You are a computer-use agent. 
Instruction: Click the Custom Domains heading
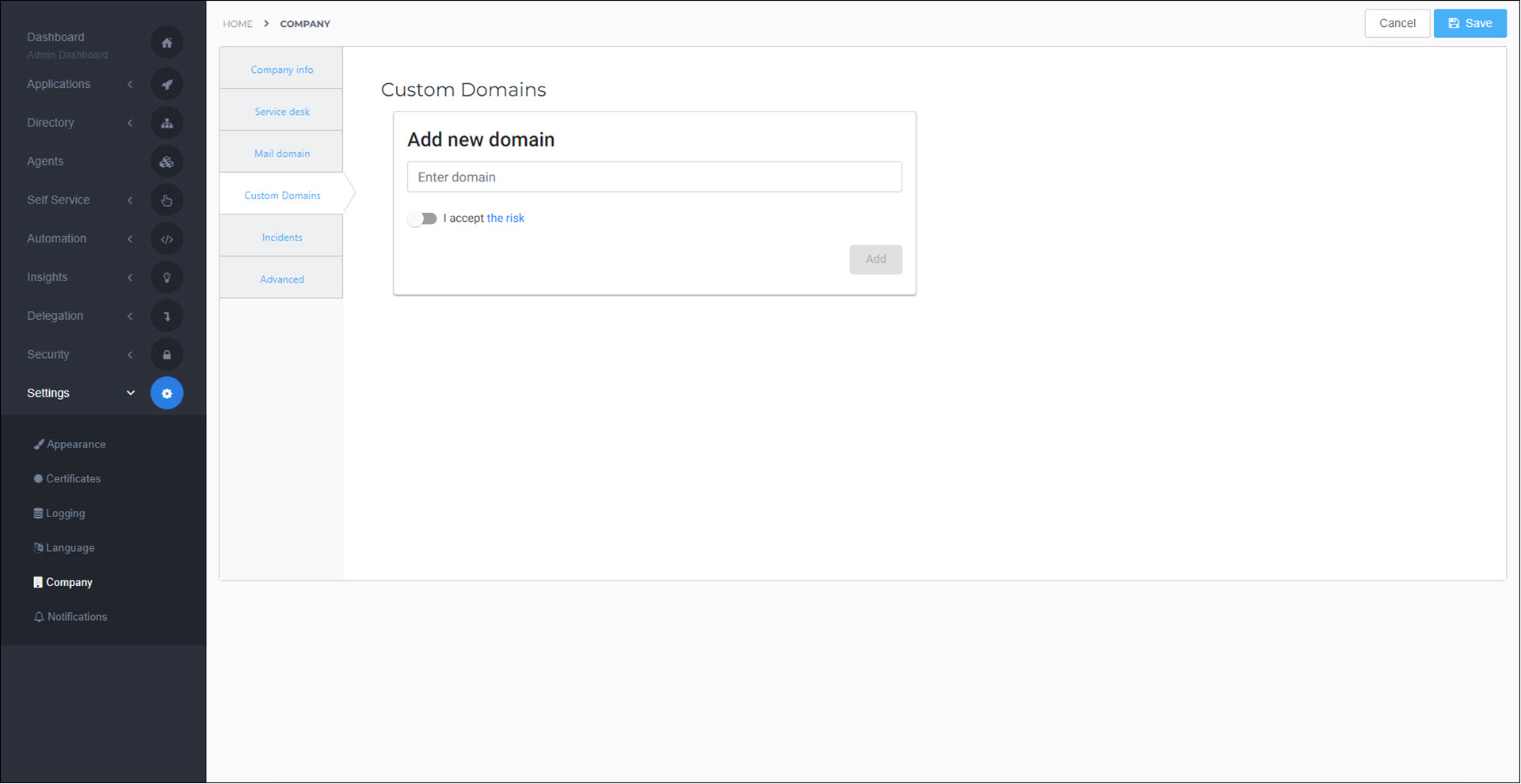point(463,89)
